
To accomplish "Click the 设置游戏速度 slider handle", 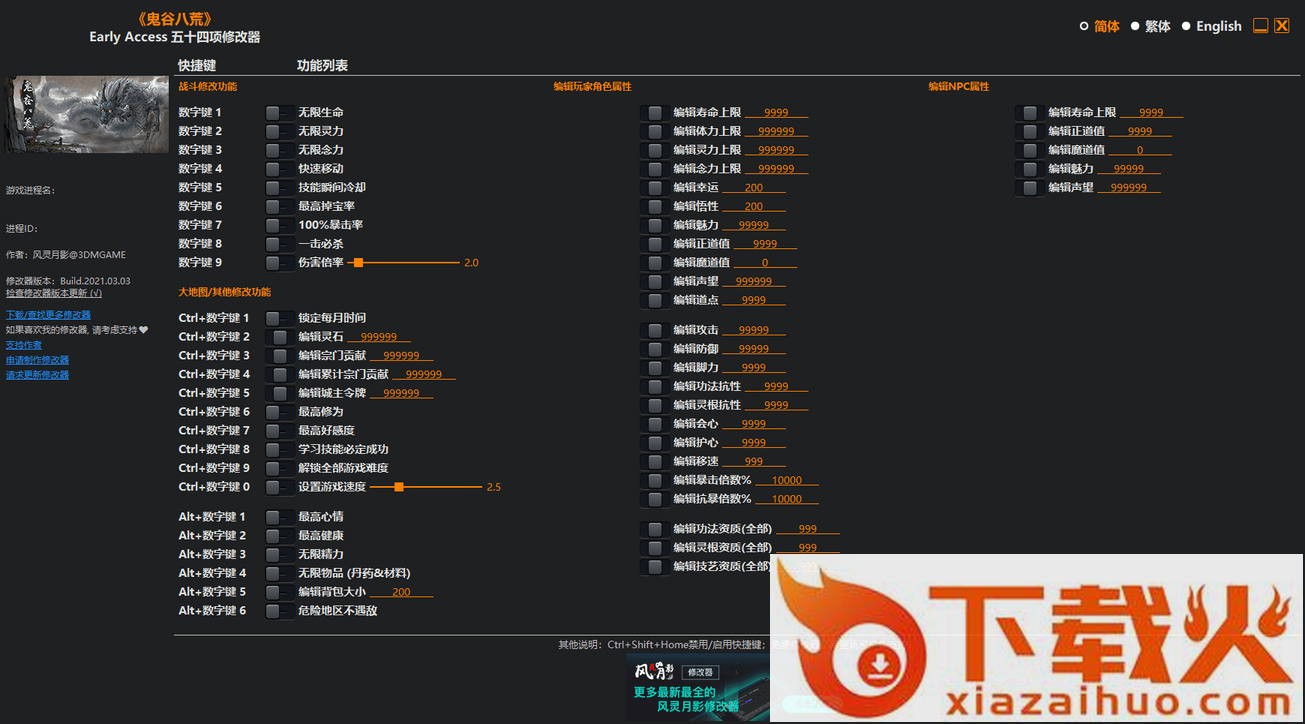I will point(399,487).
